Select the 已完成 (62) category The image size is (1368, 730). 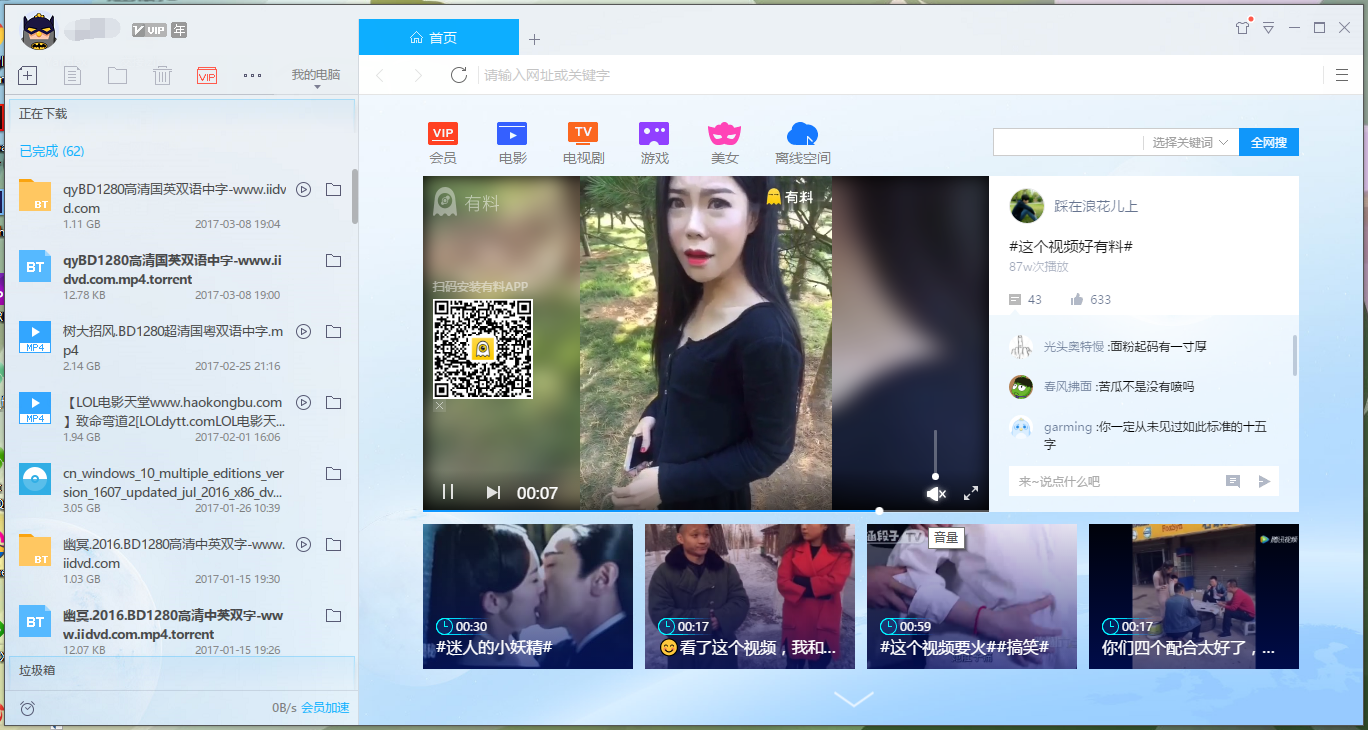(50, 150)
